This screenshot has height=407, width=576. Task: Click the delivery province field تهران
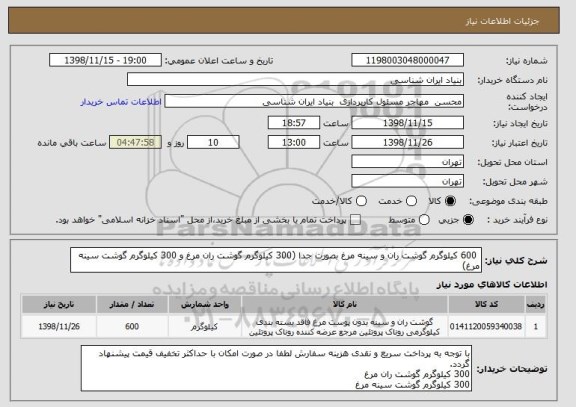[407, 162]
